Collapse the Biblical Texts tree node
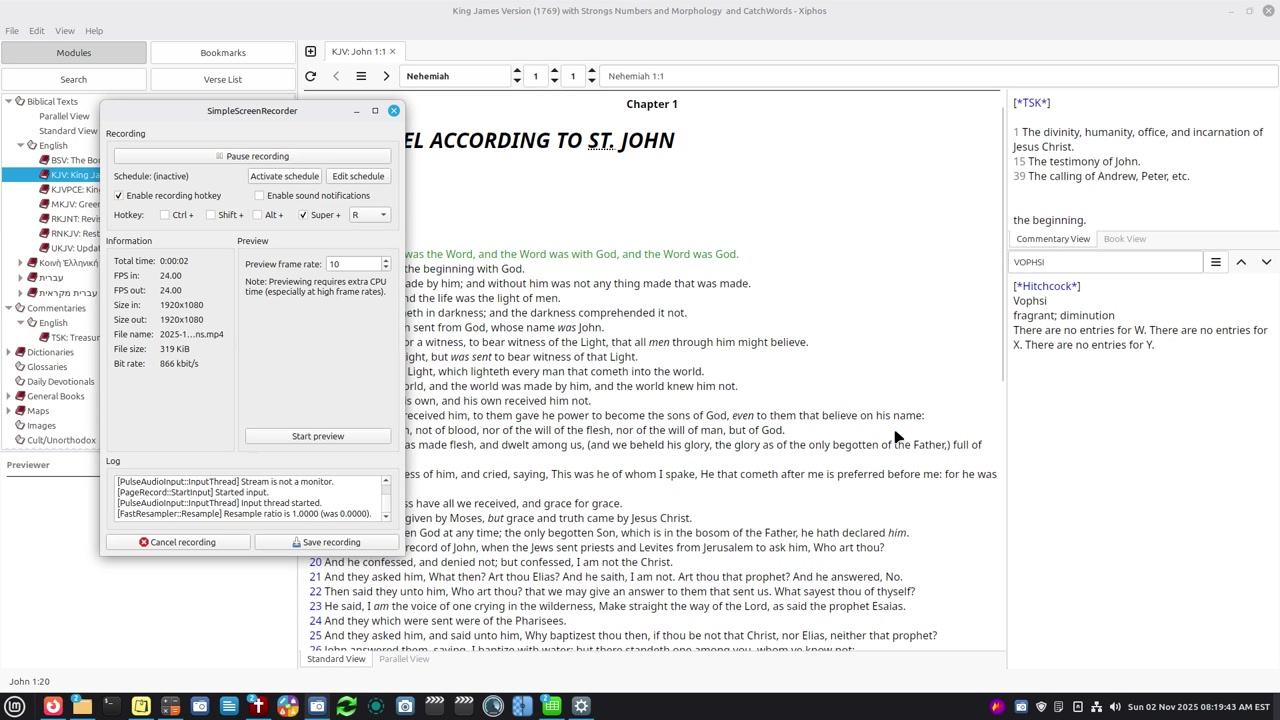 point(8,101)
